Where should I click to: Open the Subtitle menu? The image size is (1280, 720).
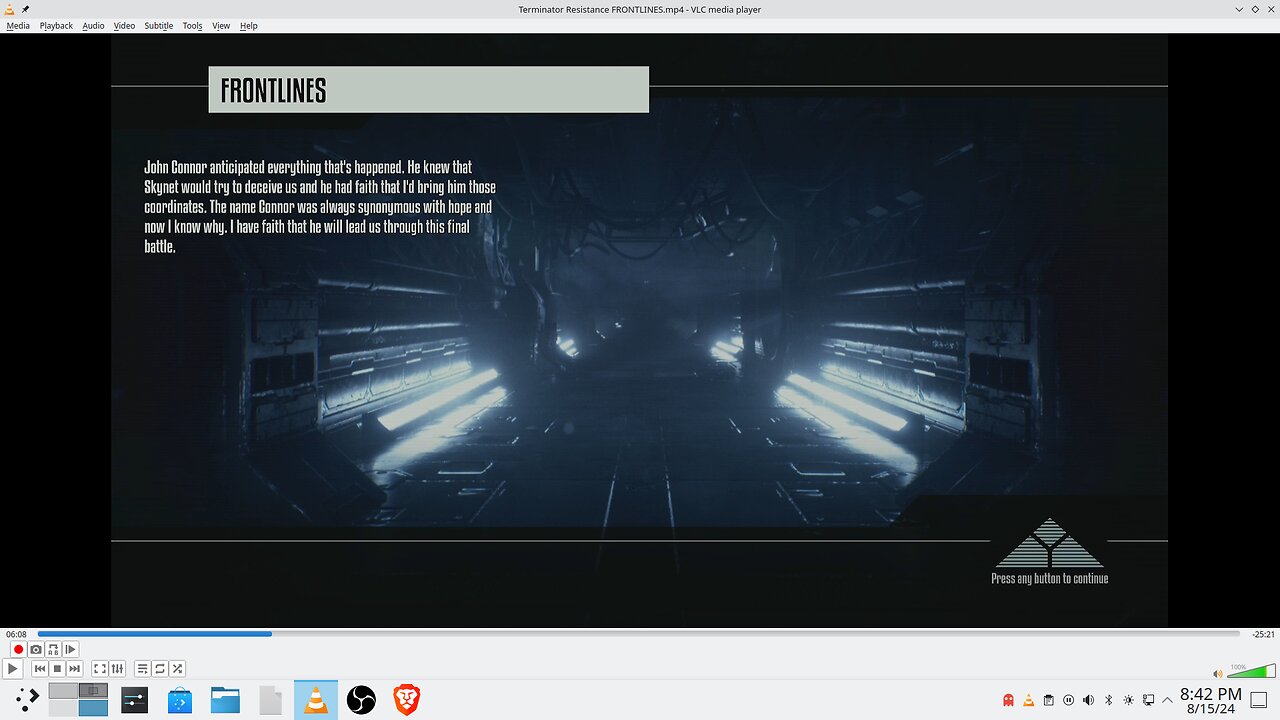click(x=158, y=26)
